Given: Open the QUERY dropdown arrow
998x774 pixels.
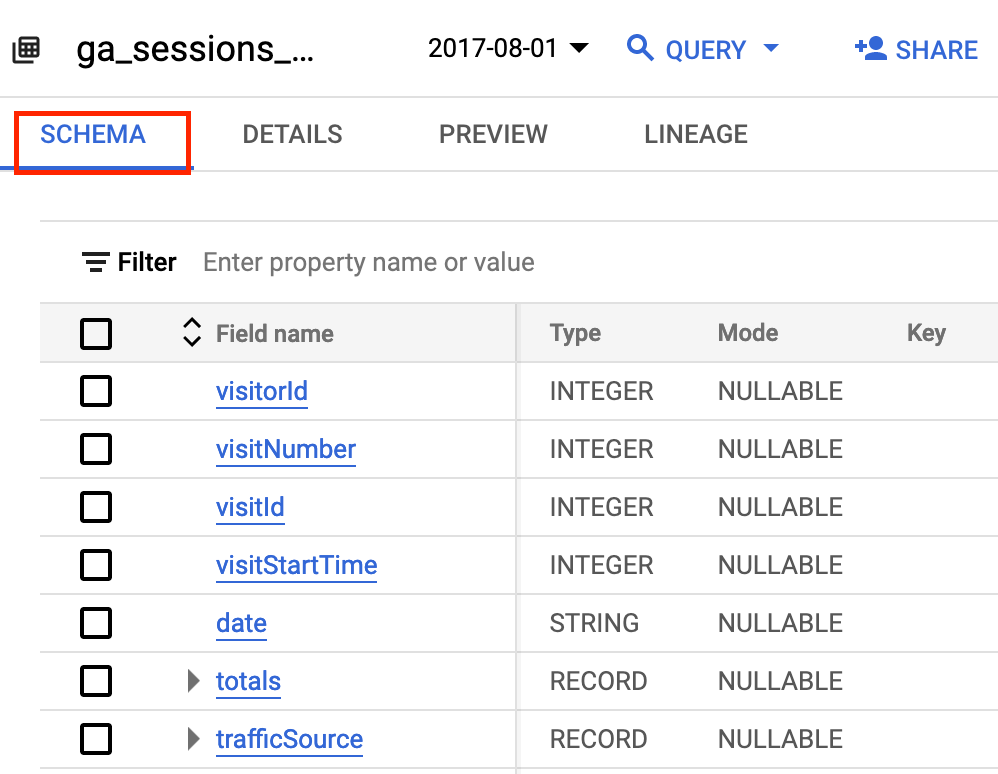Looking at the screenshot, I should tap(770, 49).
